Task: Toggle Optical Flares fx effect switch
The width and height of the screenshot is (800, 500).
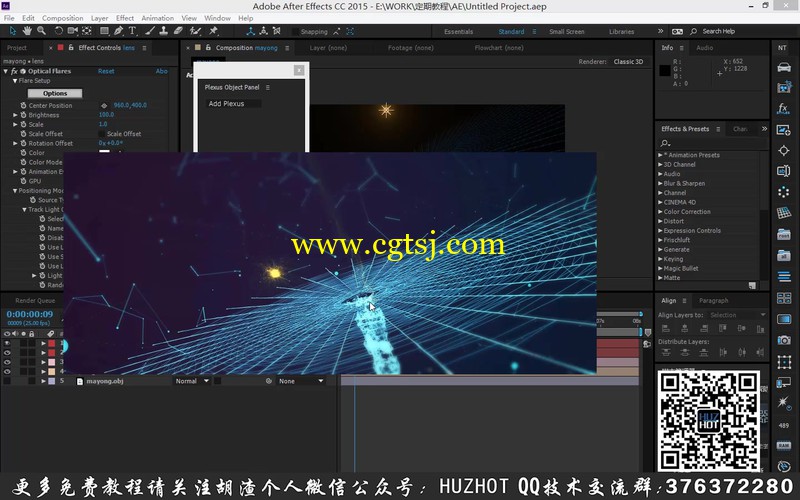Action: coord(14,71)
